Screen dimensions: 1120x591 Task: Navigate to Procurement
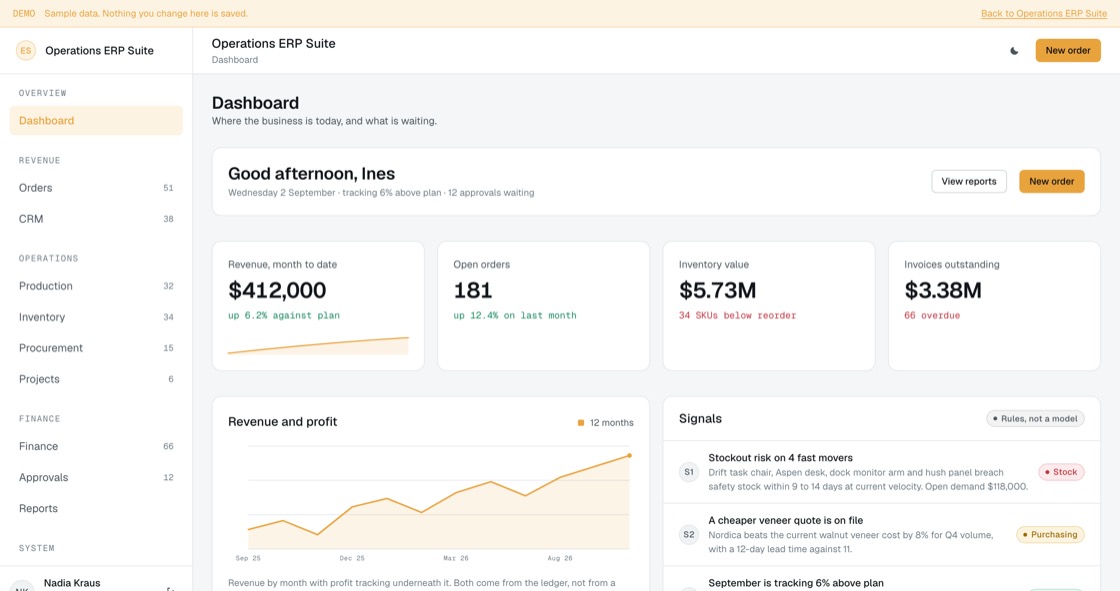(x=96, y=348)
